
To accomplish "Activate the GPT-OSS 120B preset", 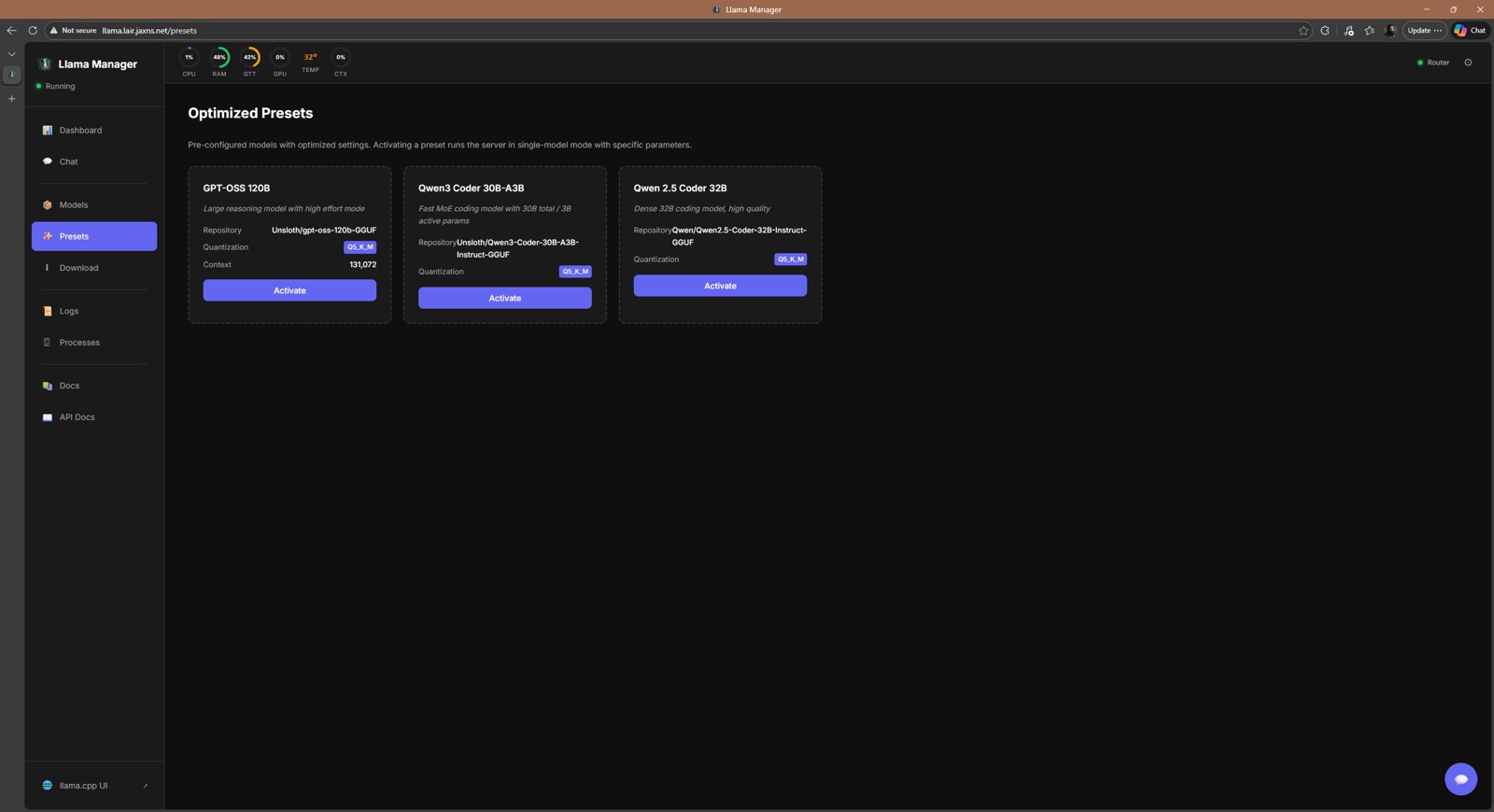I will [x=289, y=290].
